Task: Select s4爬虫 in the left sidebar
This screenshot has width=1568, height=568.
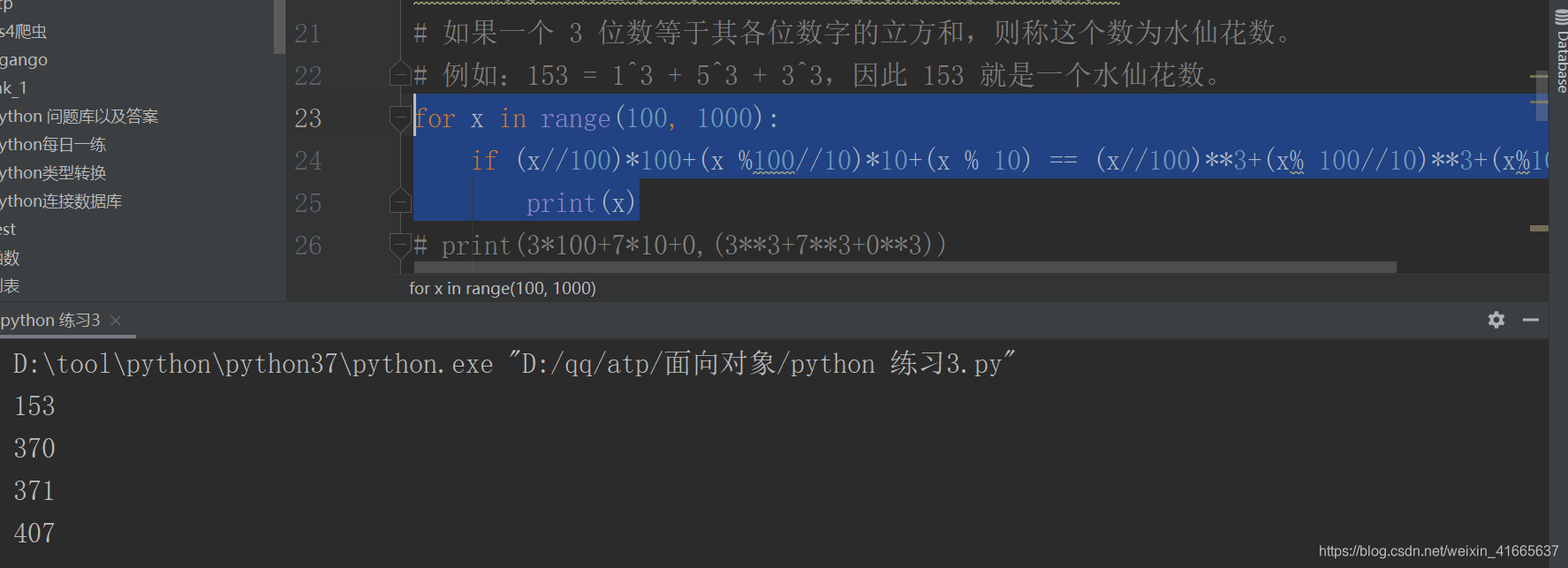Action: coord(22,31)
